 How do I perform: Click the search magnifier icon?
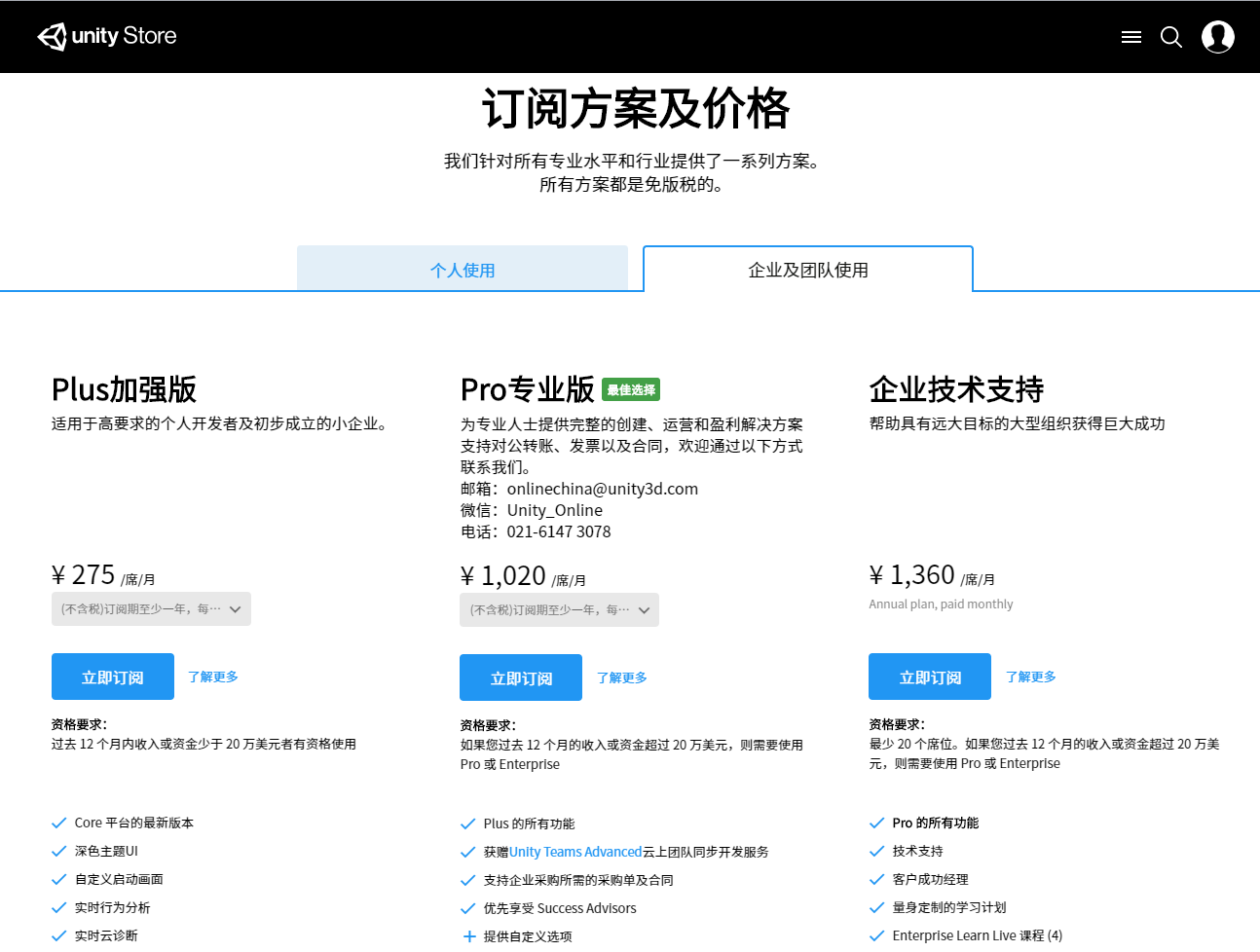point(1171,37)
